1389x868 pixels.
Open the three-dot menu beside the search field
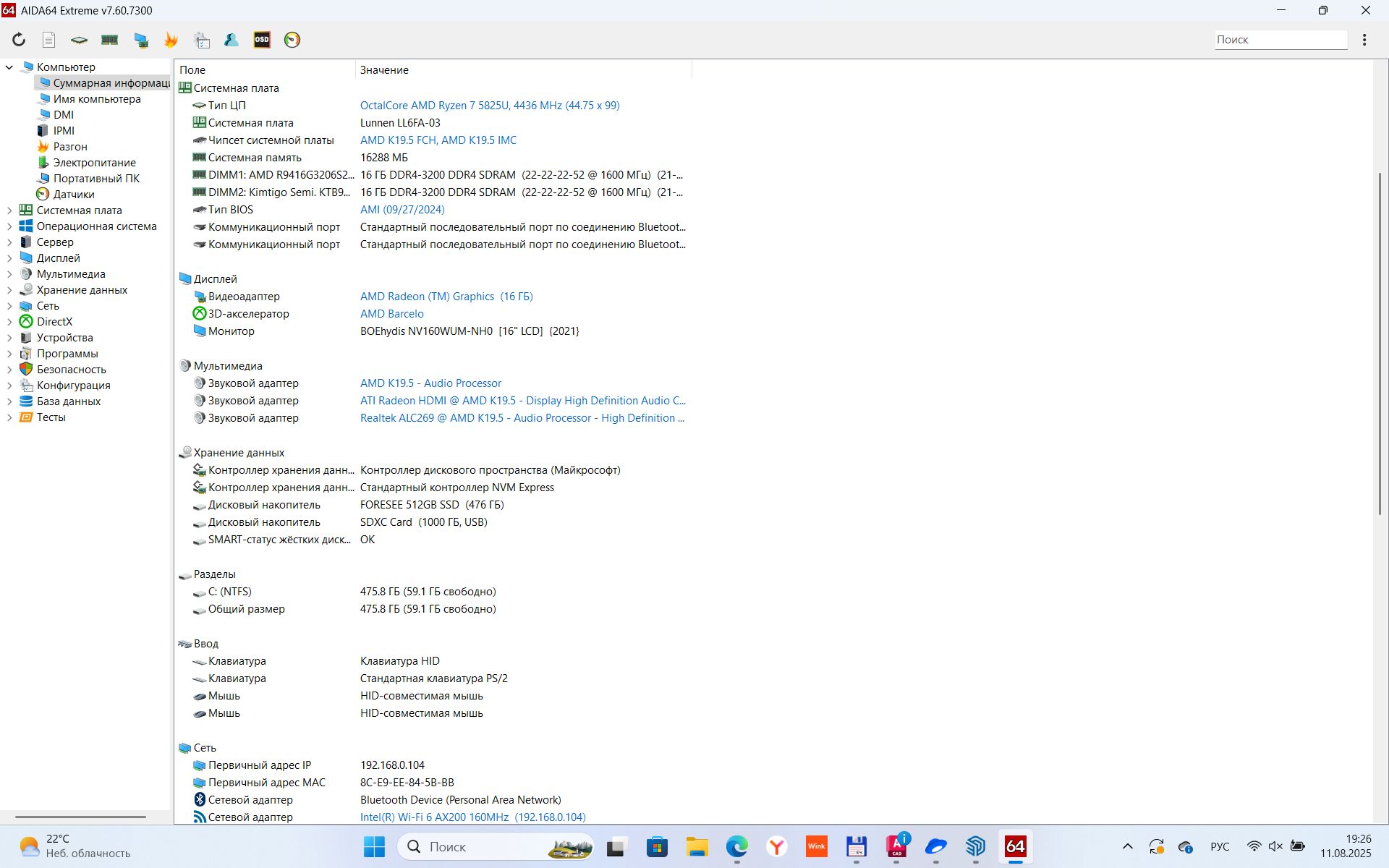[x=1364, y=40]
